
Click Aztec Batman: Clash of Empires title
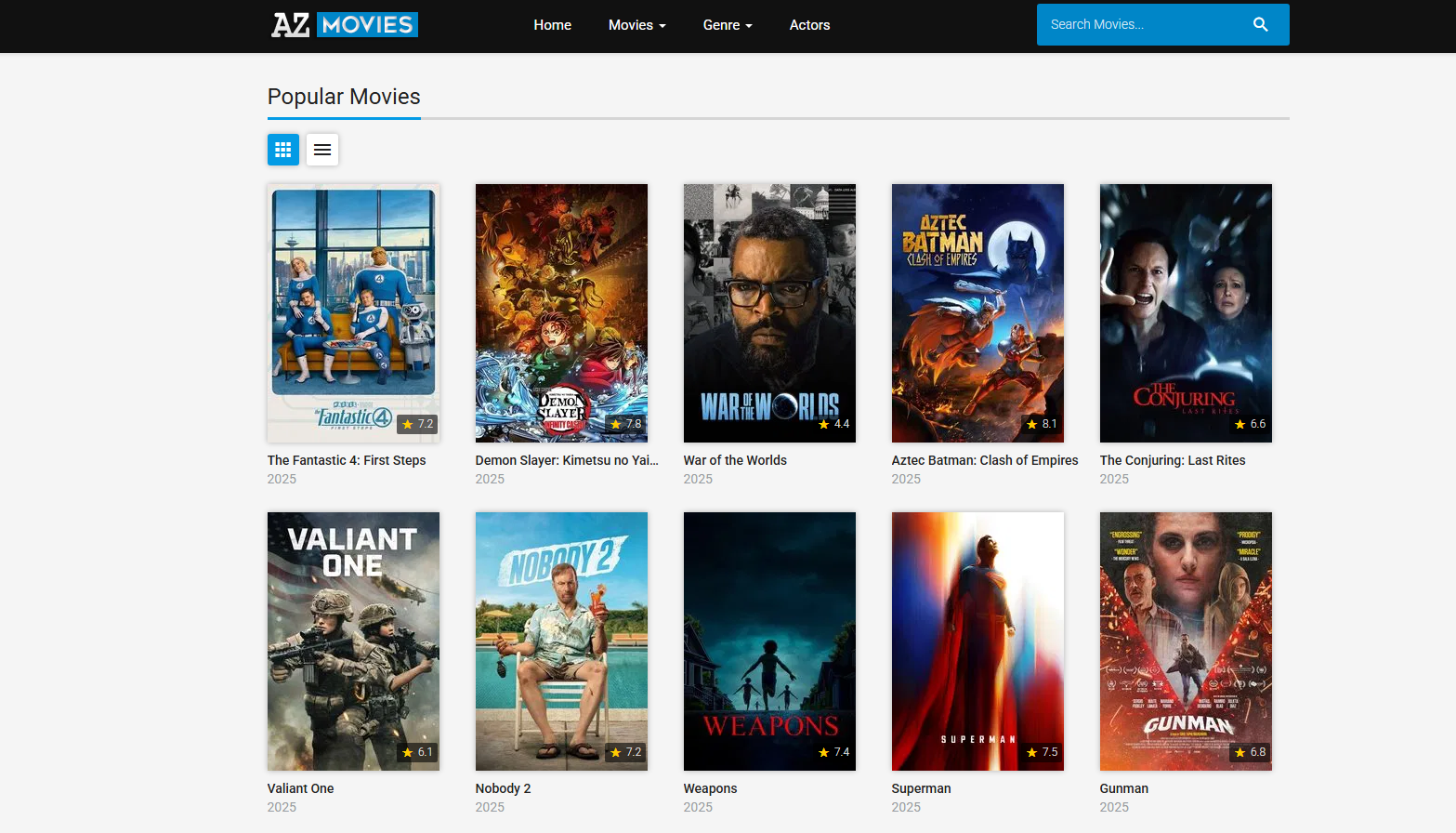(985, 460)
